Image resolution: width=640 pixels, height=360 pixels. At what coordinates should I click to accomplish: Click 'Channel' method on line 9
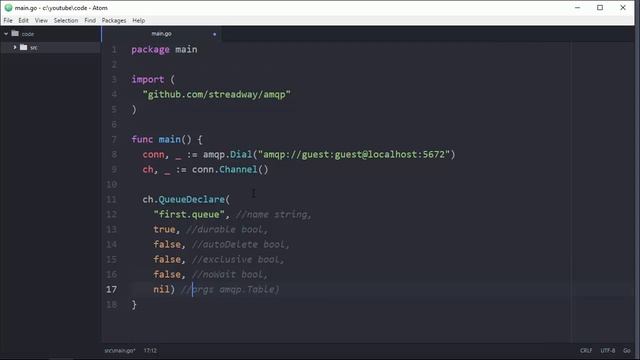(238, 169)
